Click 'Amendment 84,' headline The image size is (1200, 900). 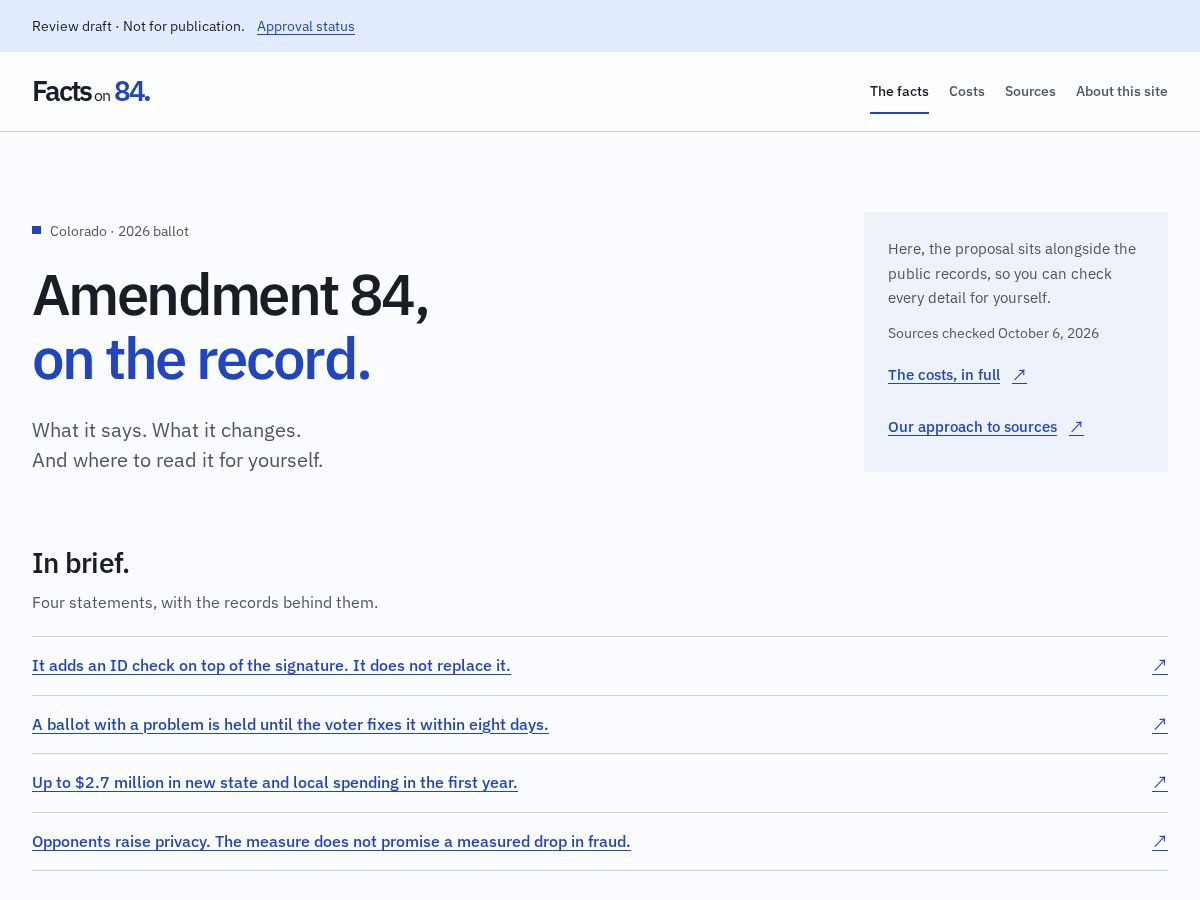231,296
